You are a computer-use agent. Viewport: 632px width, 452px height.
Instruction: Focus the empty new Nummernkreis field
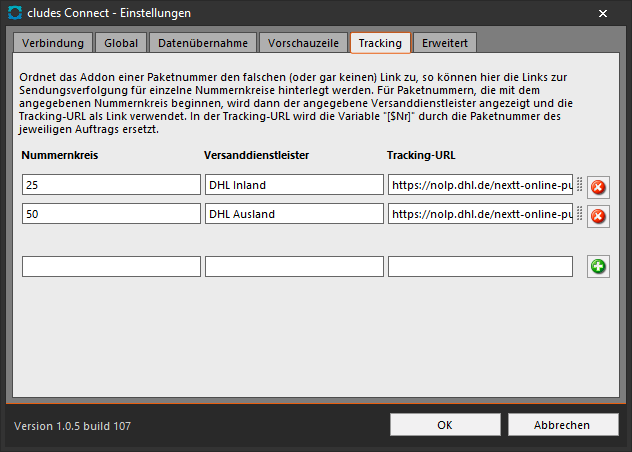(111, 267)
